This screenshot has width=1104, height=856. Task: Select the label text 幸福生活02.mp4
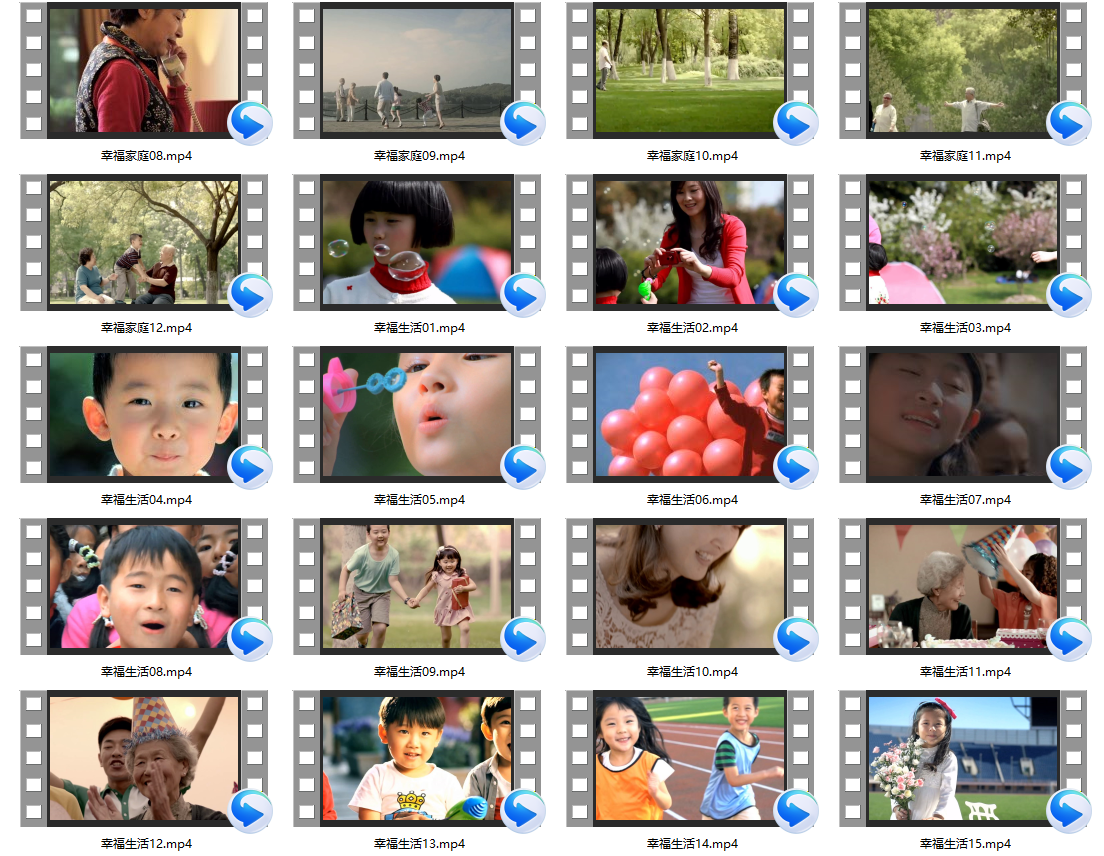(x=693, y=327)
